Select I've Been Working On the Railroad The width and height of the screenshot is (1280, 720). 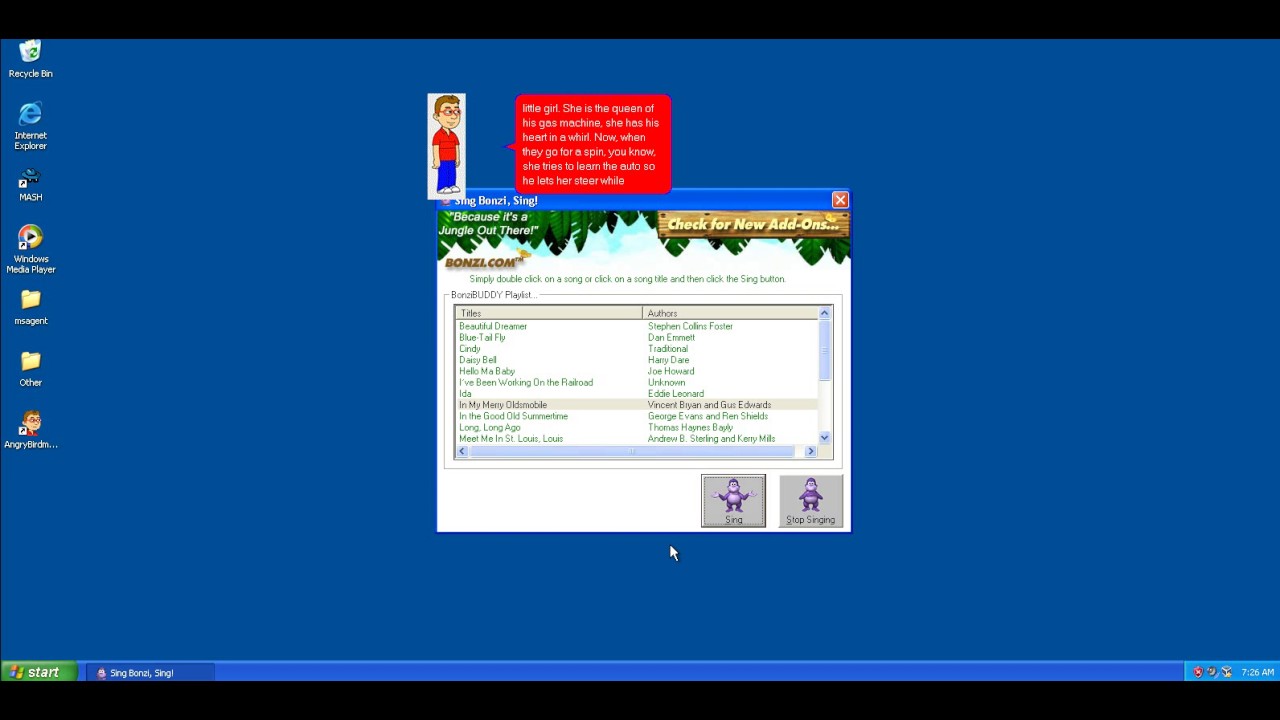(x=526, y=382)
